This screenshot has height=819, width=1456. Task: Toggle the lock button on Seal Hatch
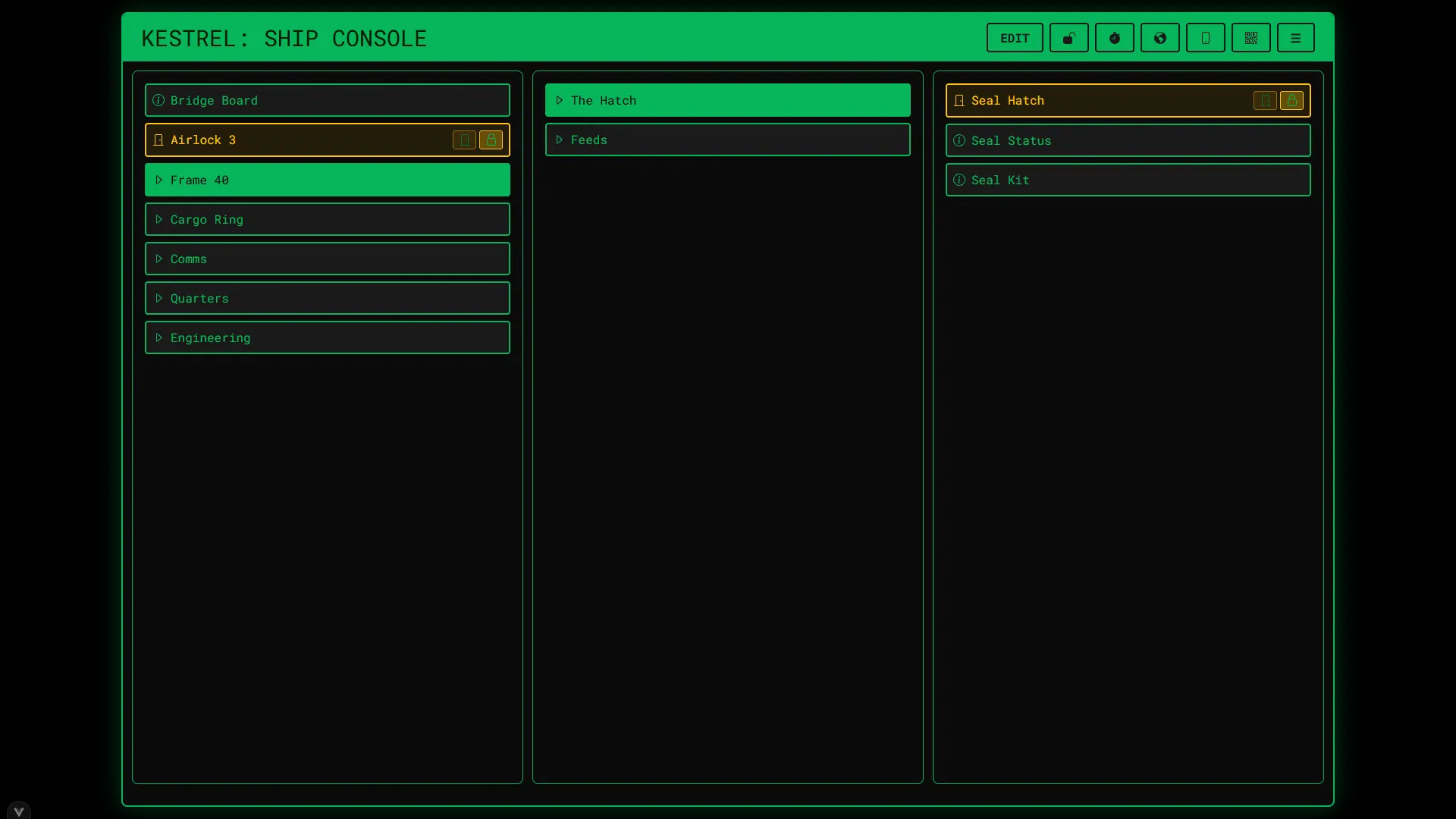coord(1291,100)
